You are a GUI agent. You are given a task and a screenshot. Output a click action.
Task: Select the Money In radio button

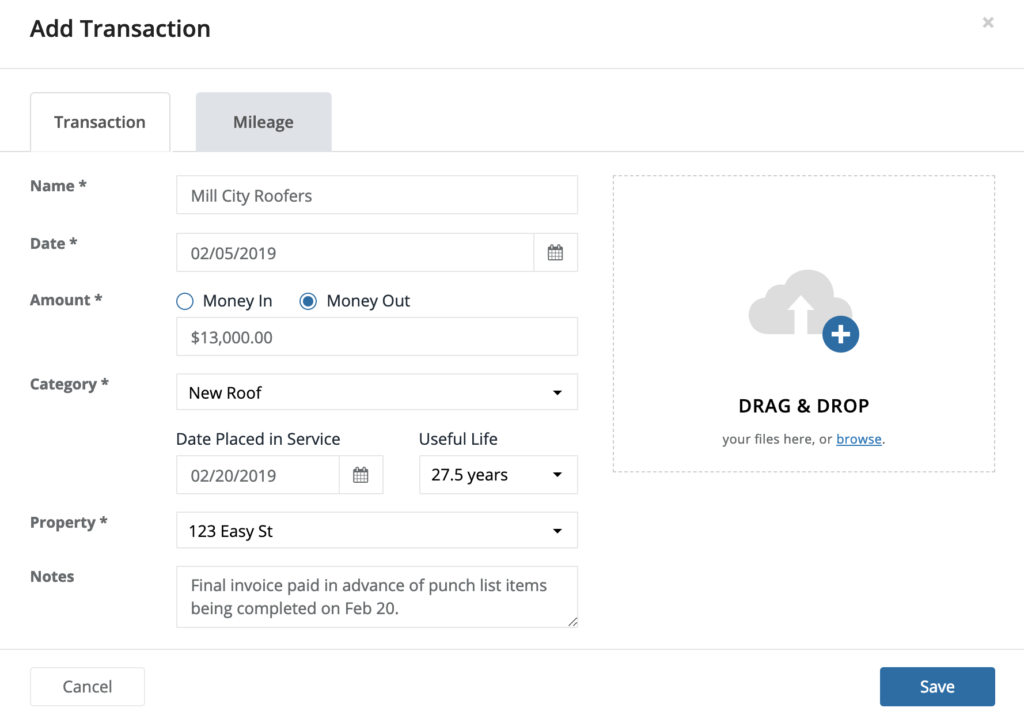[x=185, y=301]
